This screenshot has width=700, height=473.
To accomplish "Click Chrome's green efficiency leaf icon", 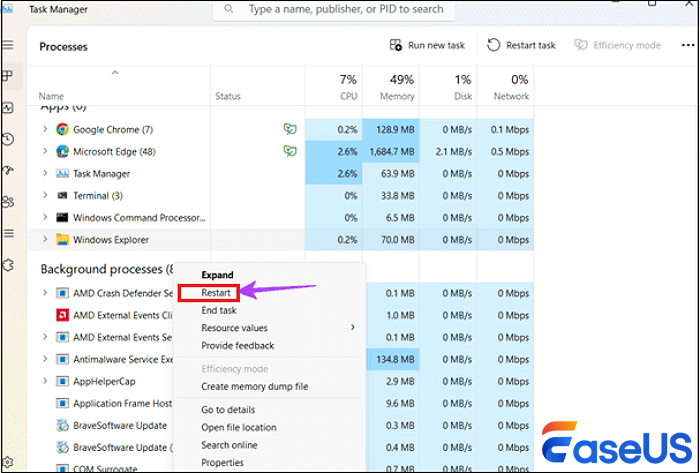I will [x=289, y=129].
